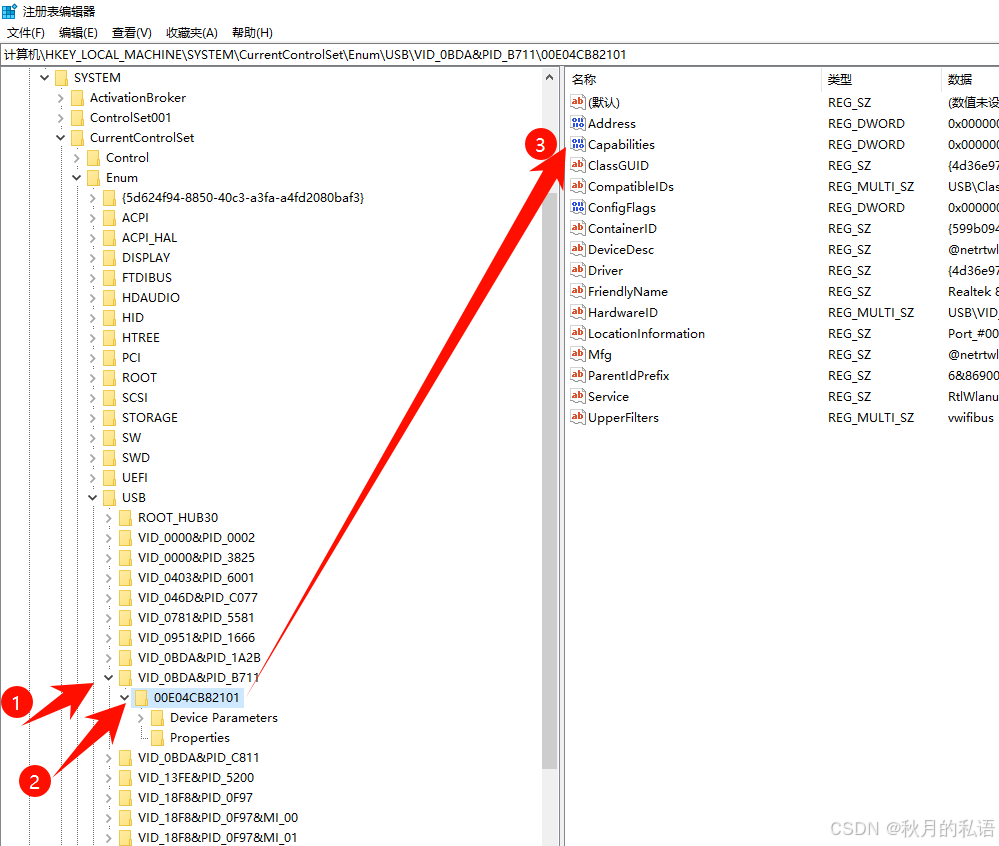Select the VID_0BDA&PID_1A2B key
999x846 pixels.
pyautogui.click(x=199, y=657)
